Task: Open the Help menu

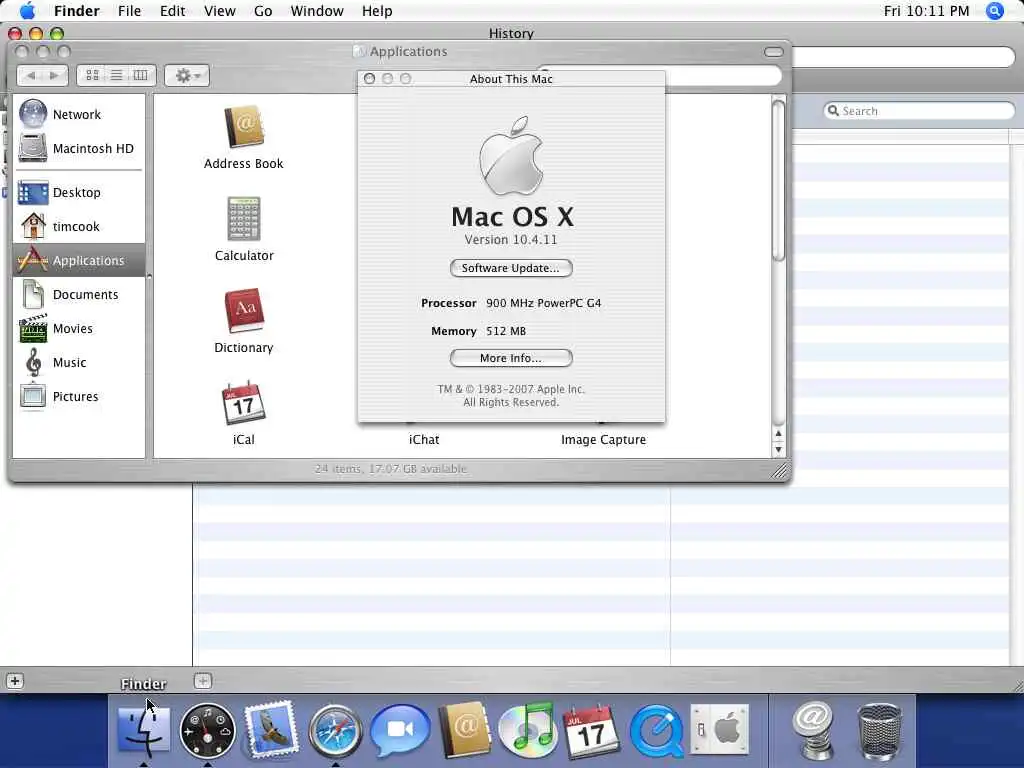Action: [377, 11]
